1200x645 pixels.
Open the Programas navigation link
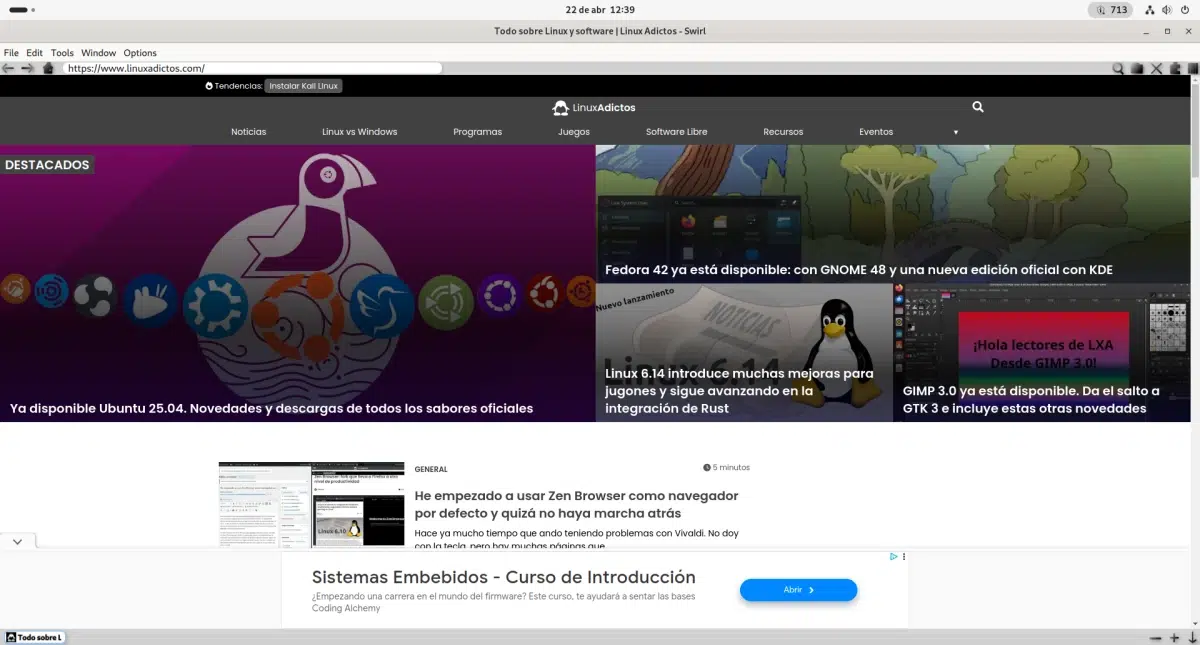(x=477, y=132)
